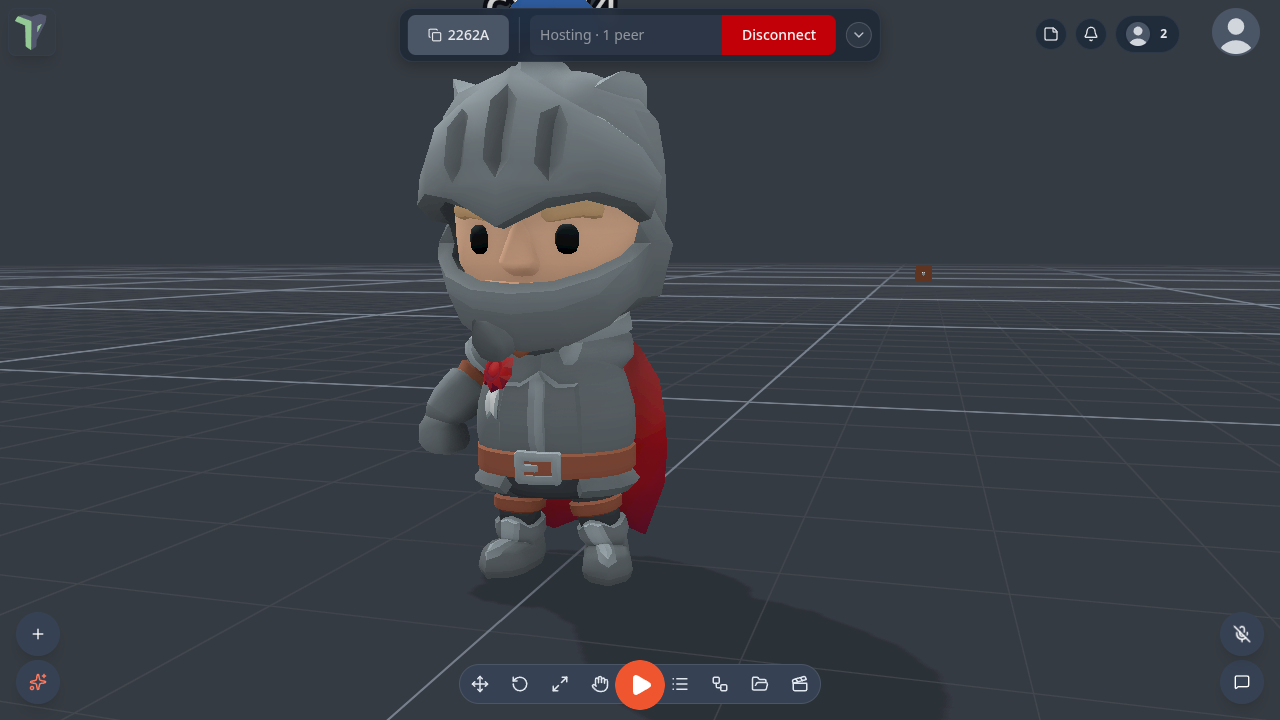
Task: Click the Hosting 1 peer status field
Action: [x=626, y=35]
